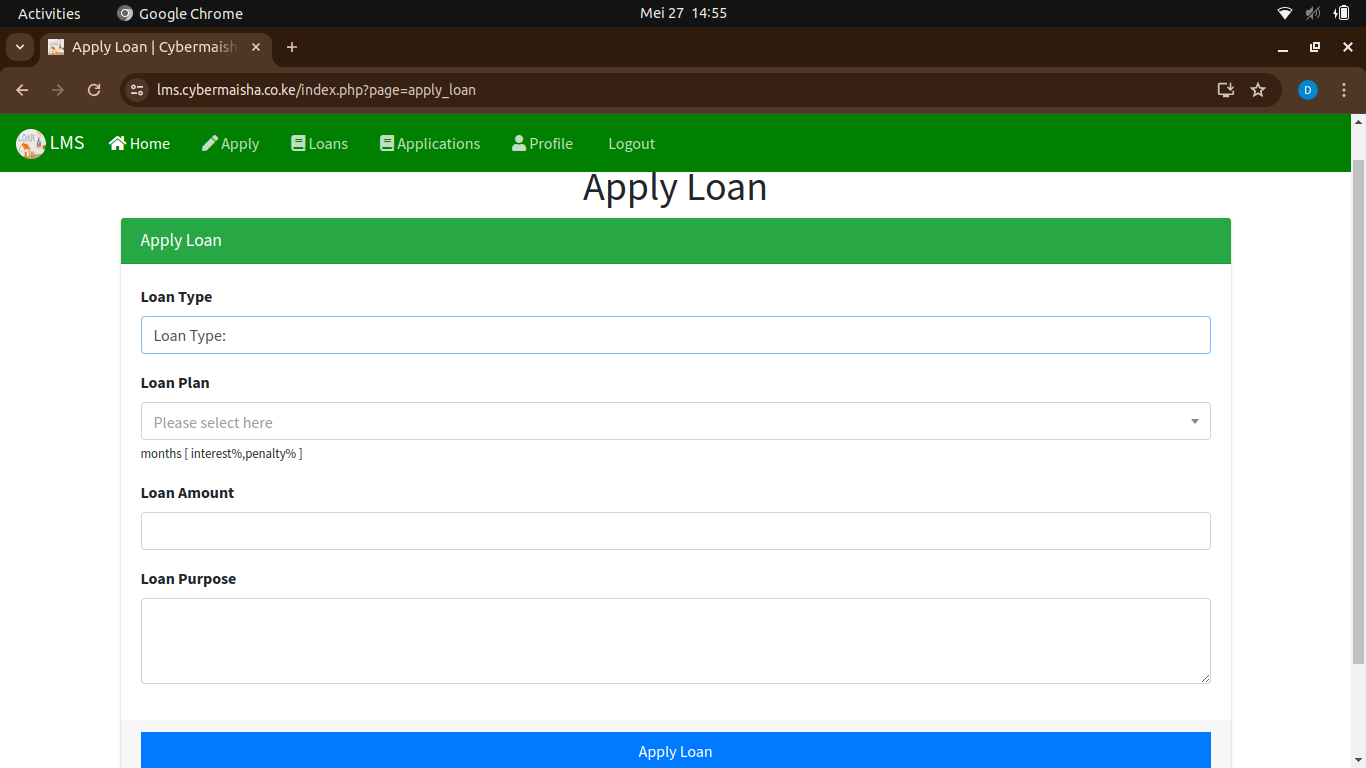The width and height of the screenshot is (1366, 768).
Task: Go back to the previous page
Action: [x=22, y=90]
